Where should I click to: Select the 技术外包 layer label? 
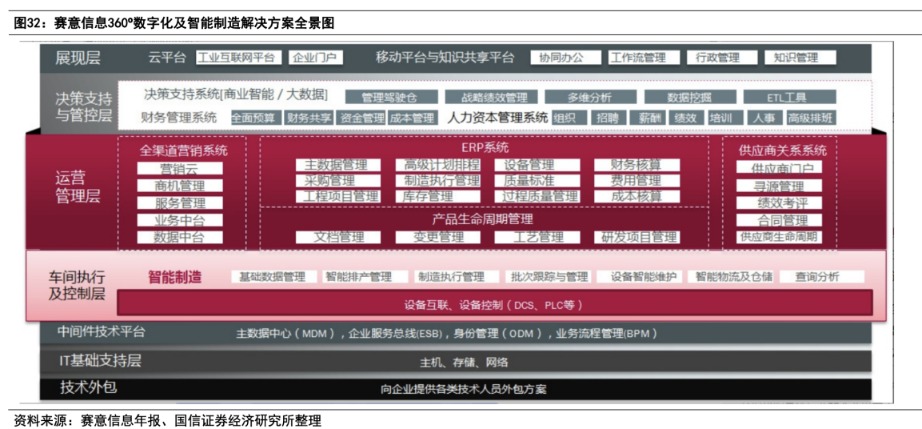tap(88, 387)
